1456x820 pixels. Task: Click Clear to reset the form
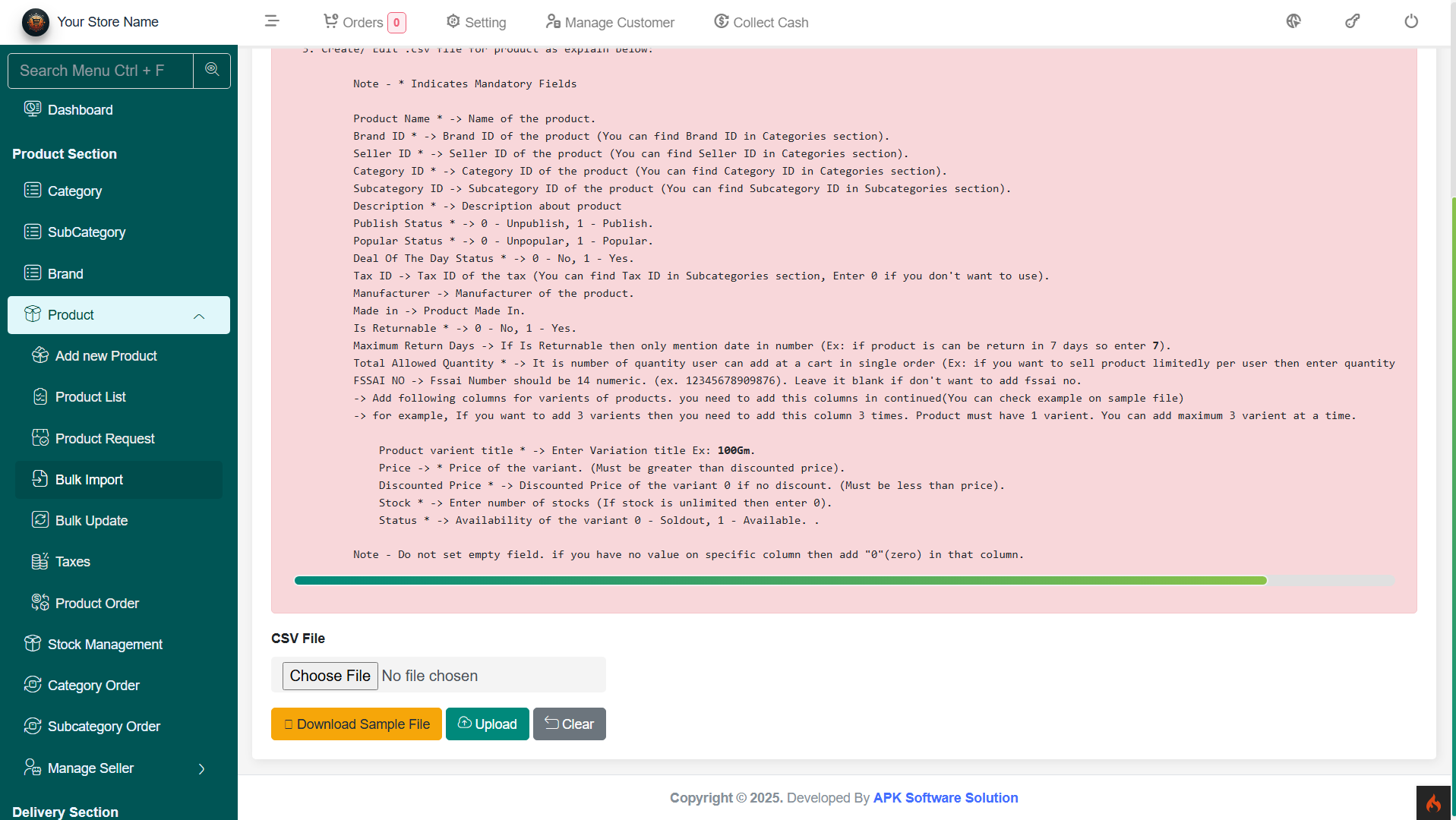(x=569, y=724)
